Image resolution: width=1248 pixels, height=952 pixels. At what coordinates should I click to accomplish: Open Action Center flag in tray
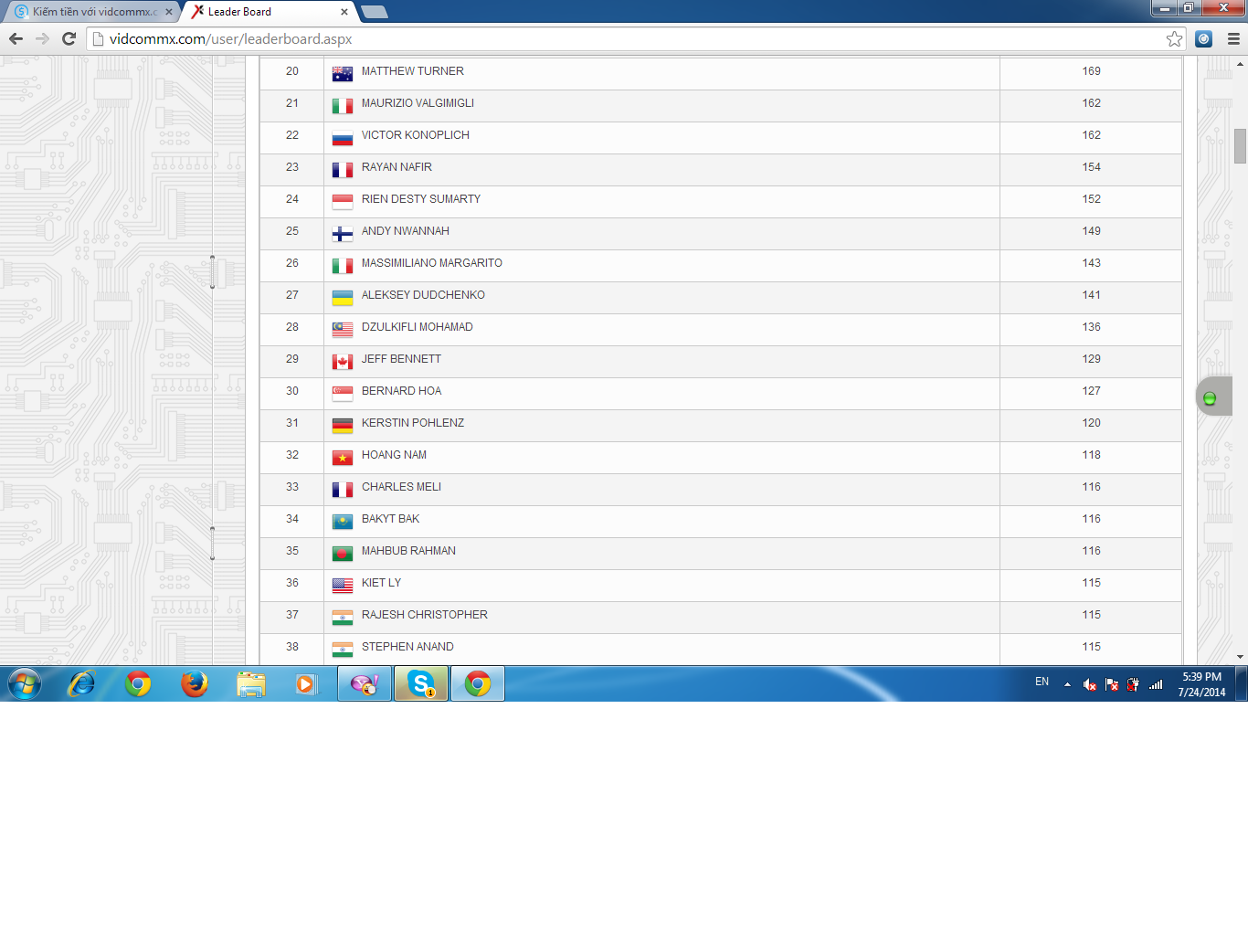pos(1112,684)
